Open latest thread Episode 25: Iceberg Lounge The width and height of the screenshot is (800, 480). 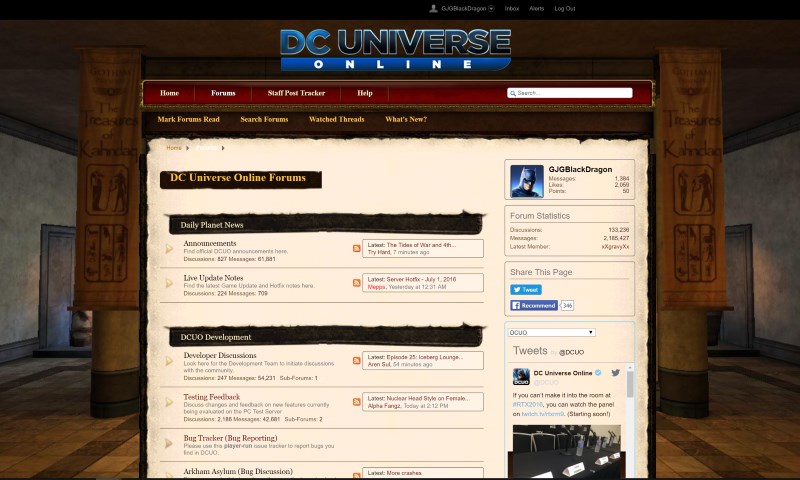click(425, 357)
